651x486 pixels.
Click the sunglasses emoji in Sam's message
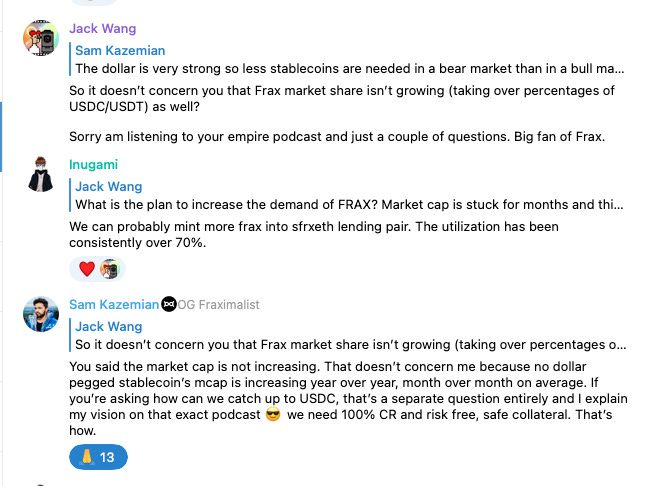(x=273, y=414)
